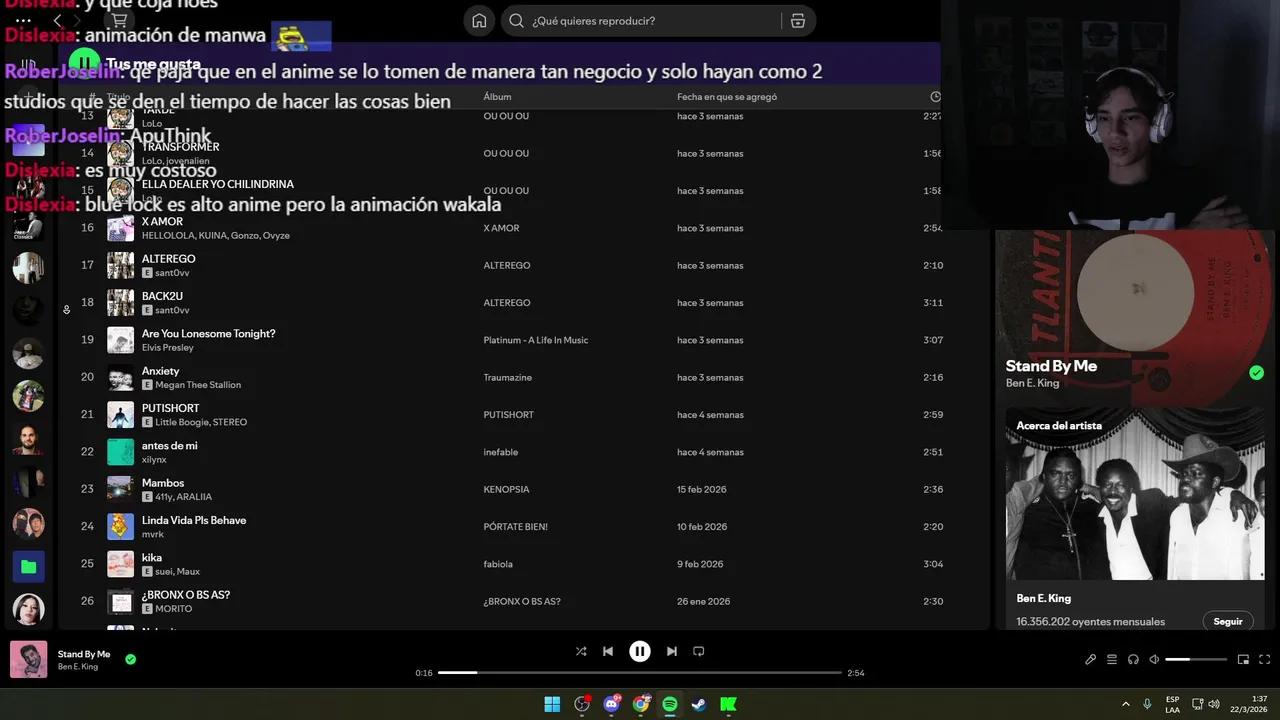Open the green folder in library sidebar

pos(28,567)
